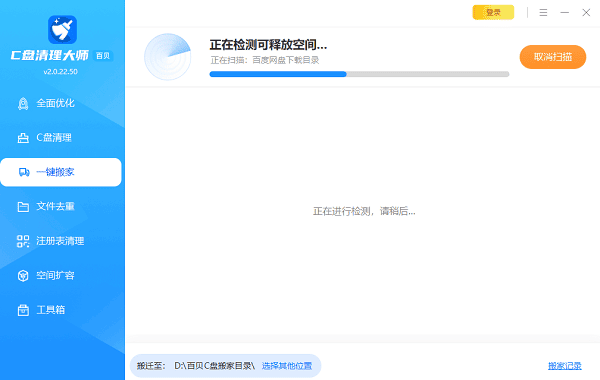Click version text v2.0.22.50

[x=60, y=72]
